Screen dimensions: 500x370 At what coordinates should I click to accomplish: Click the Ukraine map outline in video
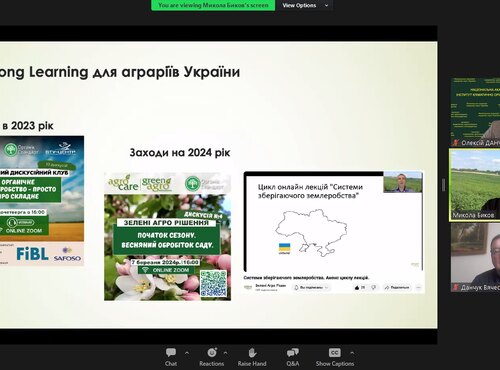click(x=311, y=232)
